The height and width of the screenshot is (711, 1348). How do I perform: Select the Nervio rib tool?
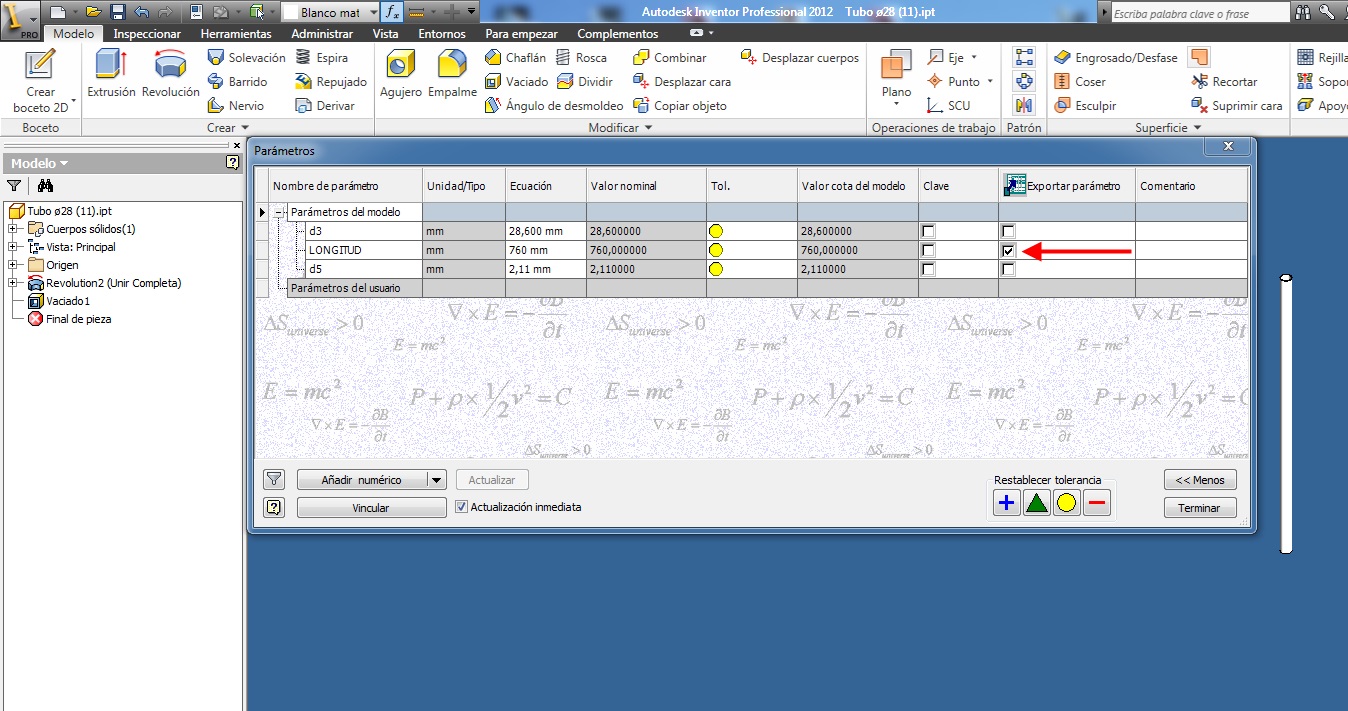point(235,106)
